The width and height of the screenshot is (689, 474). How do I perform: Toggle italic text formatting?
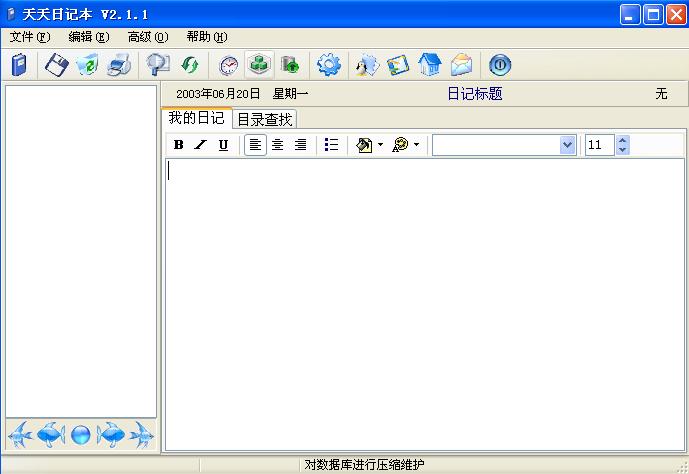(200, 145)
